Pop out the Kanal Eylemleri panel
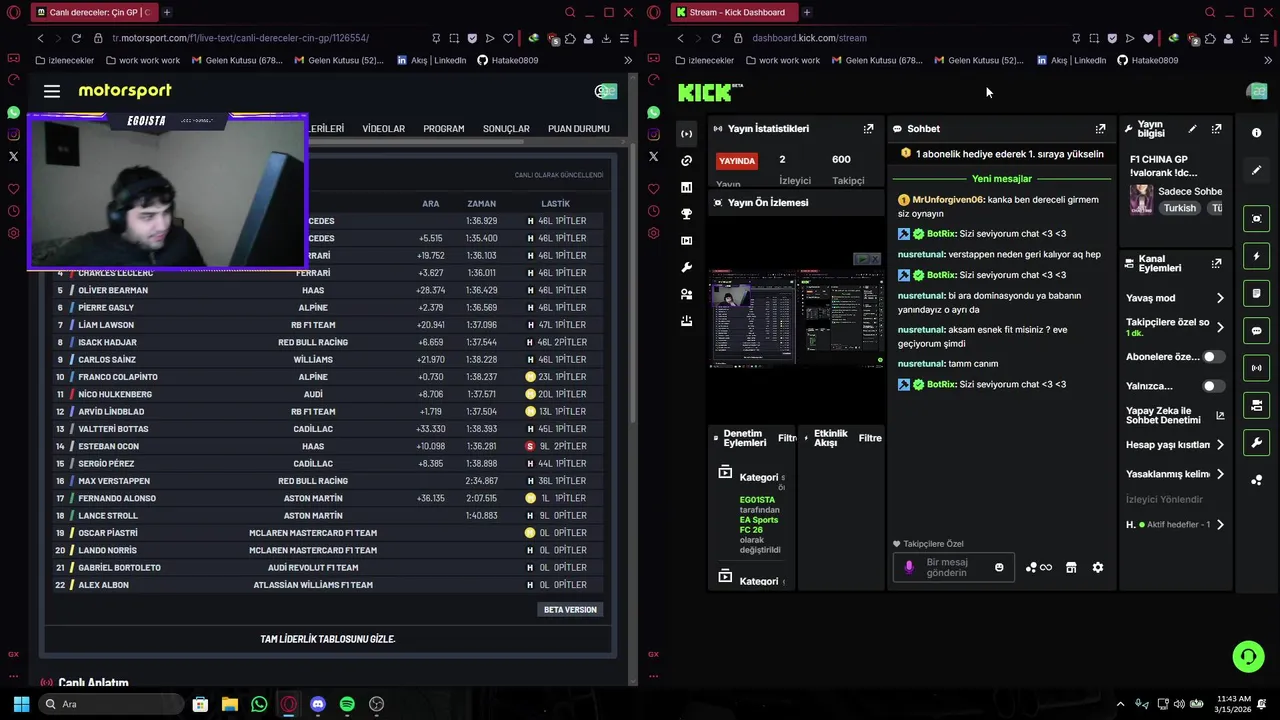 1216,263
